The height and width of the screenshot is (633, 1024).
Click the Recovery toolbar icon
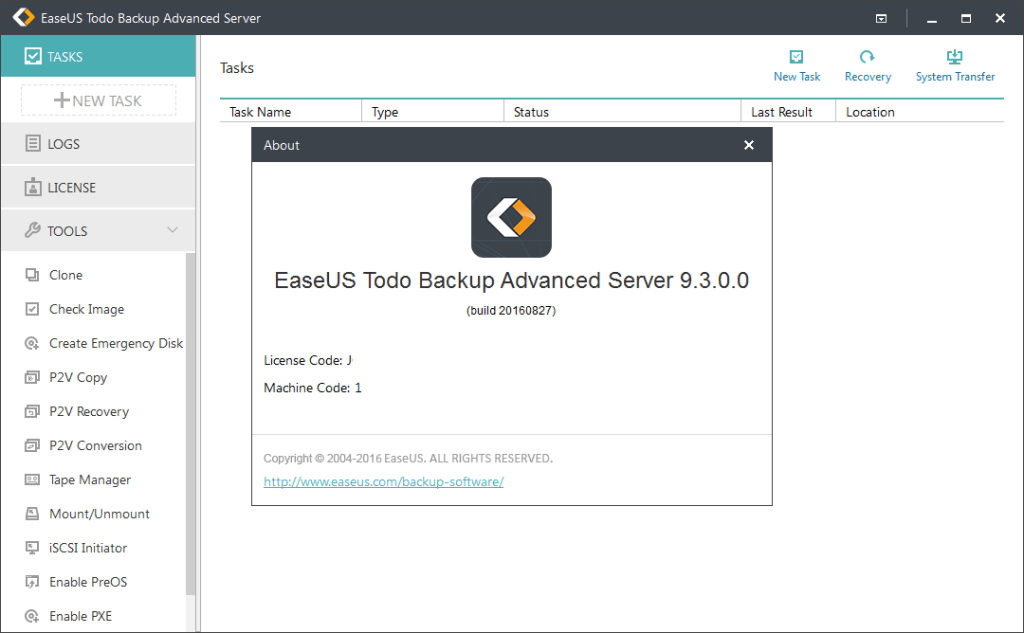[x=867, y=57]
